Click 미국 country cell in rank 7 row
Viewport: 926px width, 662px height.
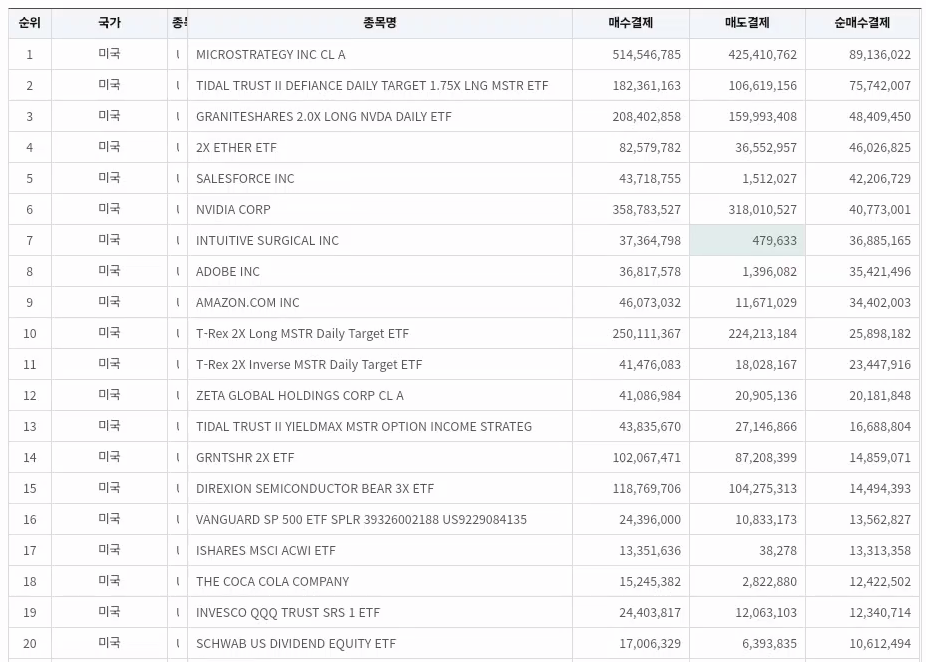click(x=109, y=240)
